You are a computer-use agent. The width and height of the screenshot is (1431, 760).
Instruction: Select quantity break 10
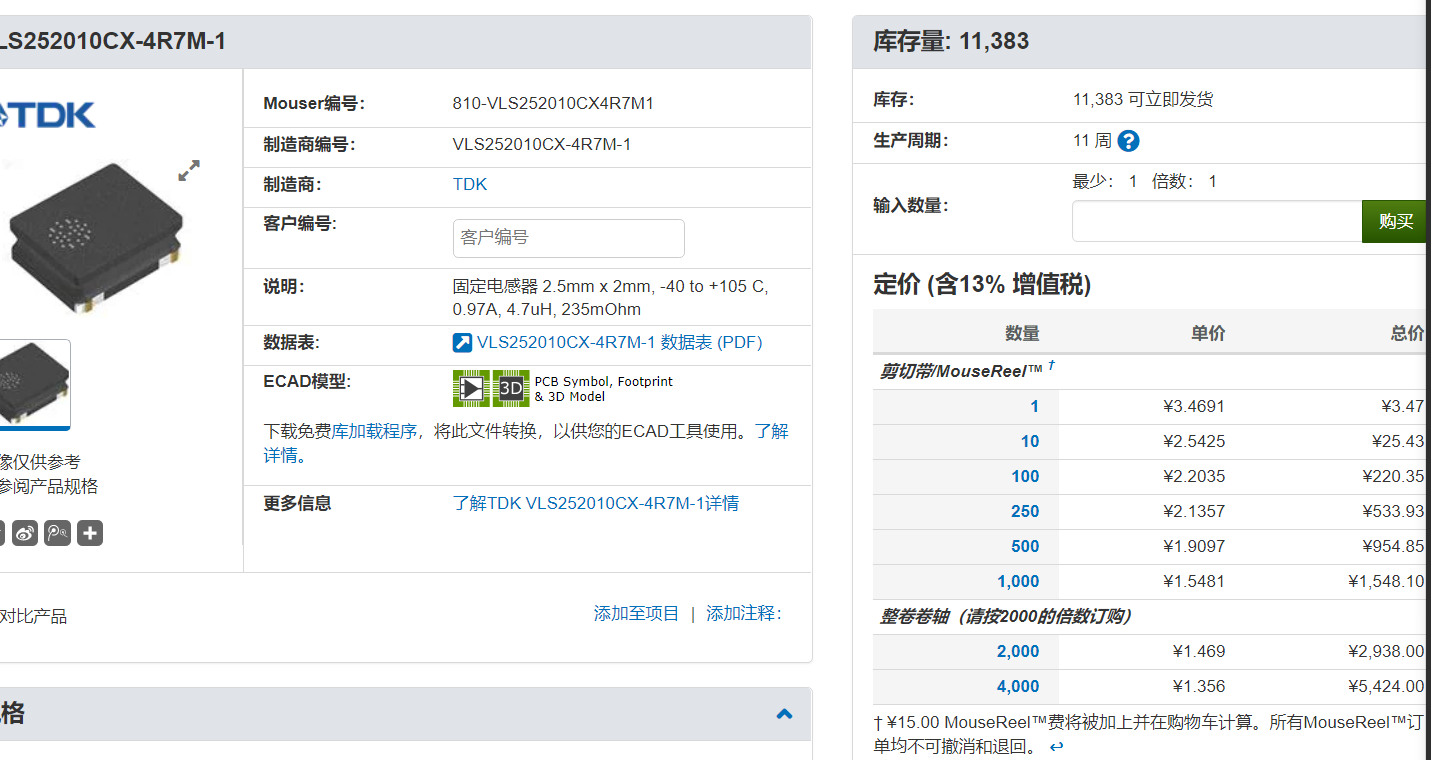click(x=1030, y=441)
